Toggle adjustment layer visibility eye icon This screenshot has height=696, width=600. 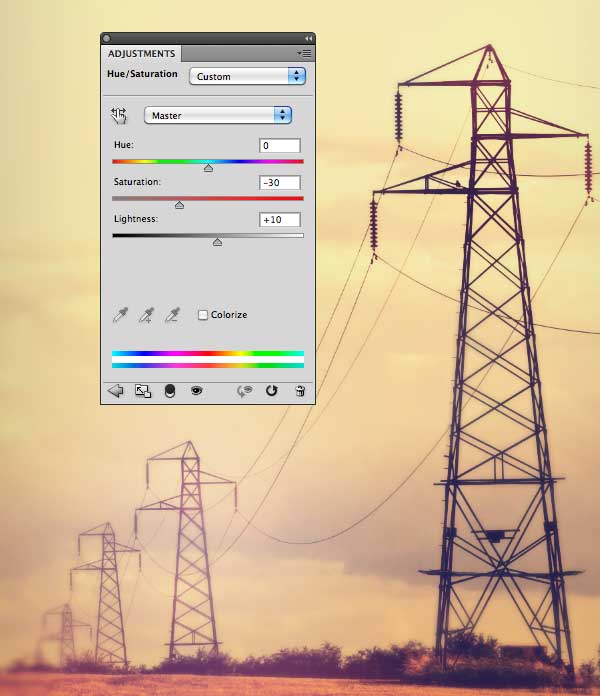[197, 391]
